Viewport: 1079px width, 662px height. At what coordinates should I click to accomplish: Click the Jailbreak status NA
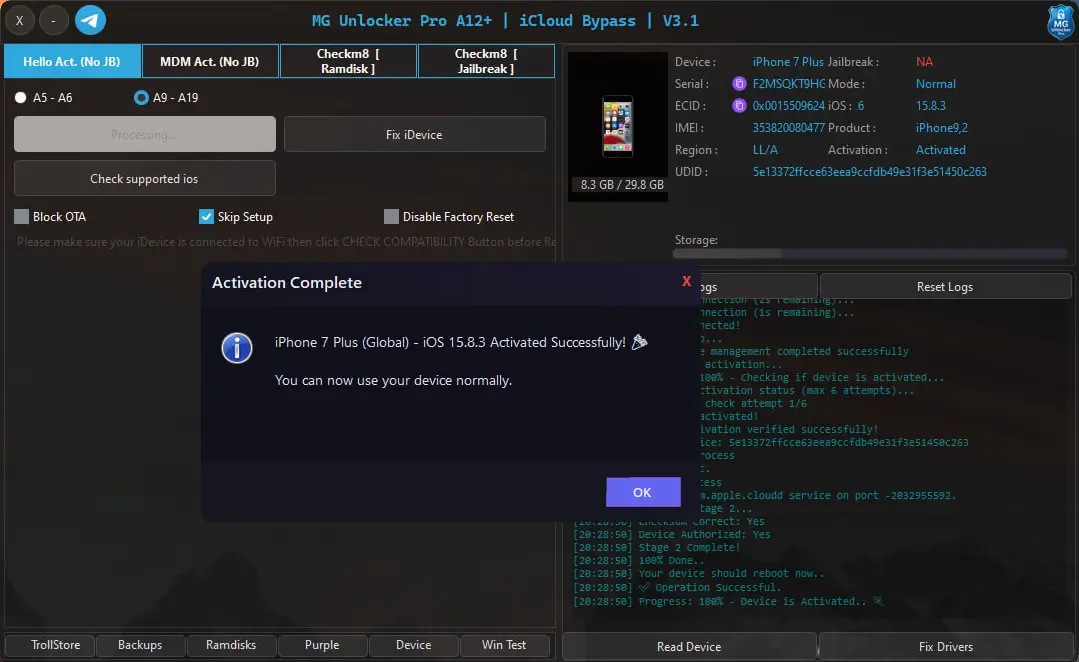pyautogui.click(x=924, y=61)
